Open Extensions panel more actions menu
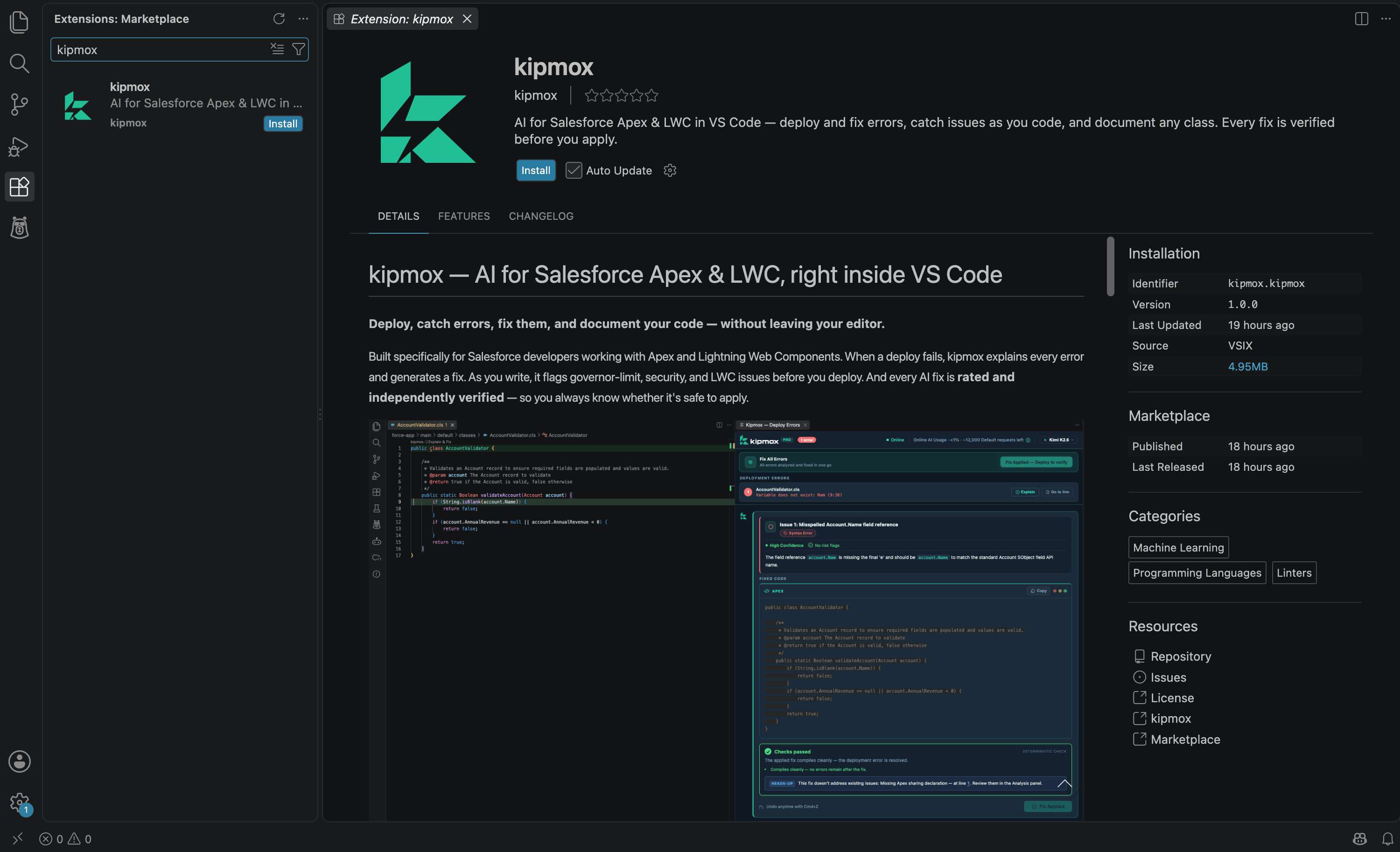 click(x=303, y=19)
